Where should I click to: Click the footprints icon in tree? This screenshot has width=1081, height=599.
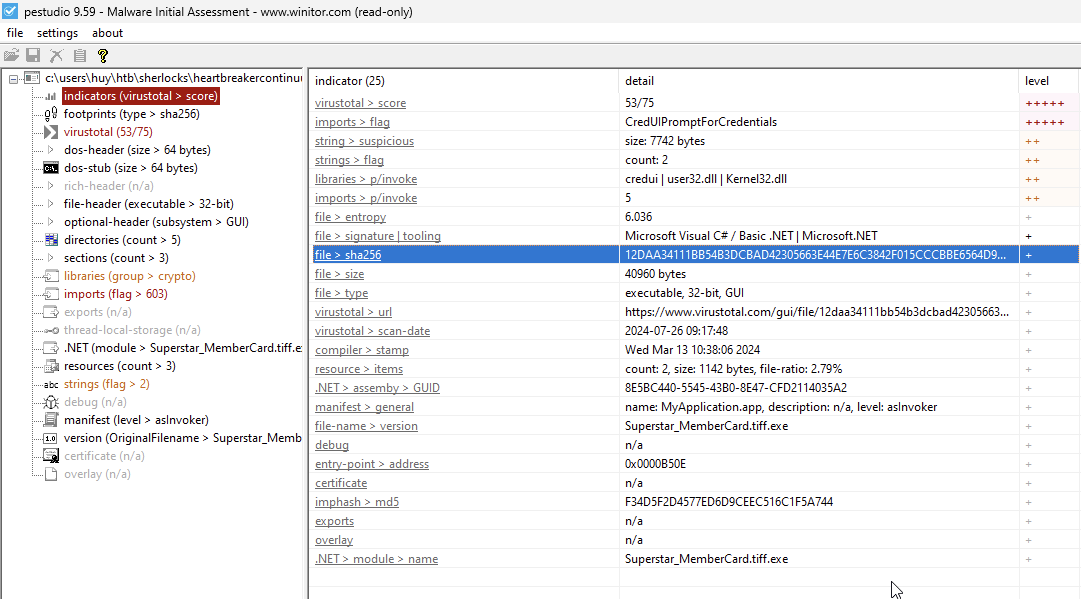click(51, 114)
